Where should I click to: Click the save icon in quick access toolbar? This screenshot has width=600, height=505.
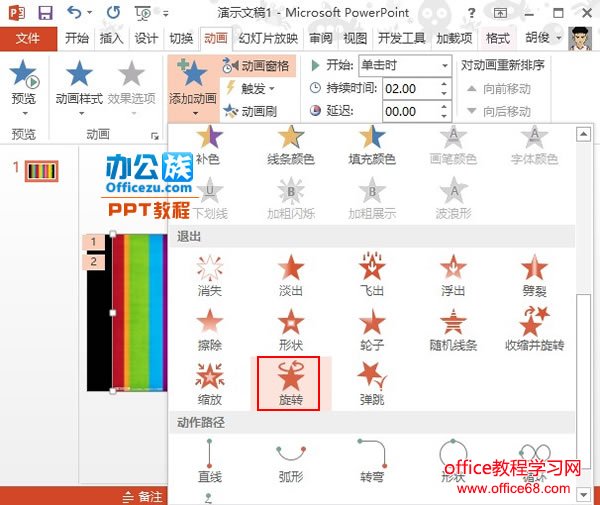45,13
